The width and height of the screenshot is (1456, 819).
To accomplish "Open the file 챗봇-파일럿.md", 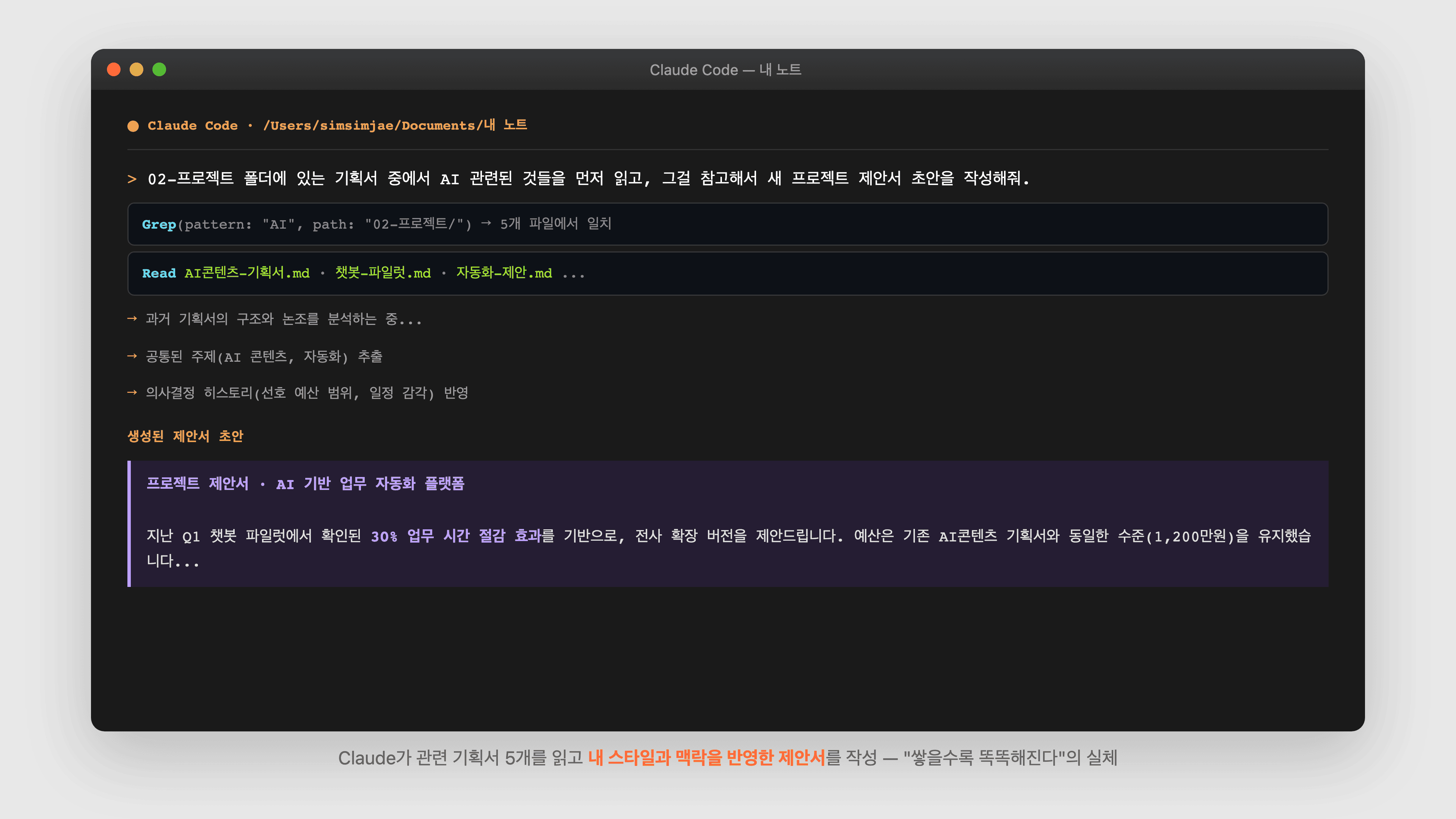I will pos(383,273).
